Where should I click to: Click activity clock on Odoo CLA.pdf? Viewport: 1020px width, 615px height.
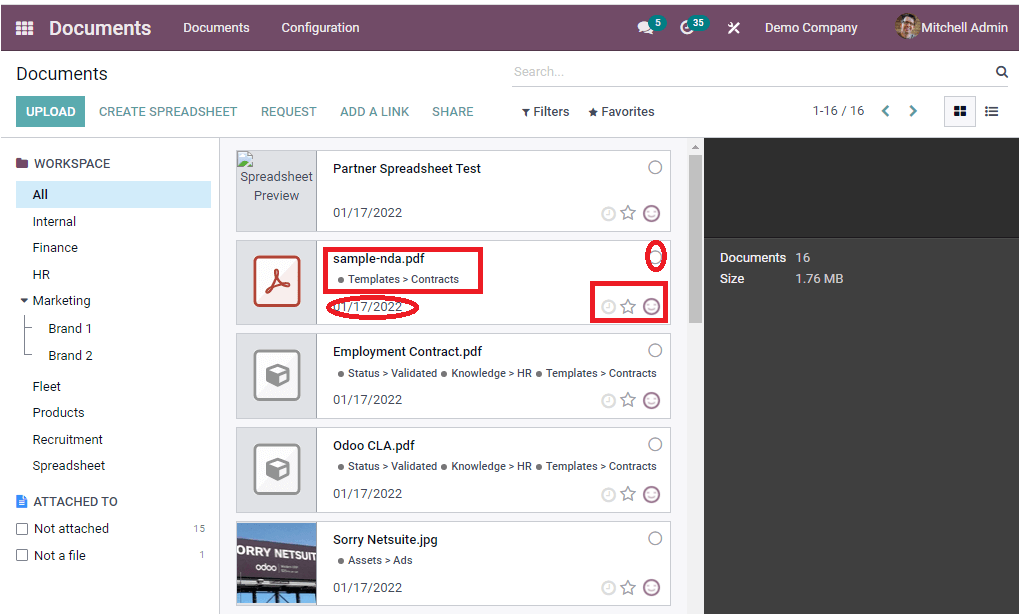608,495
